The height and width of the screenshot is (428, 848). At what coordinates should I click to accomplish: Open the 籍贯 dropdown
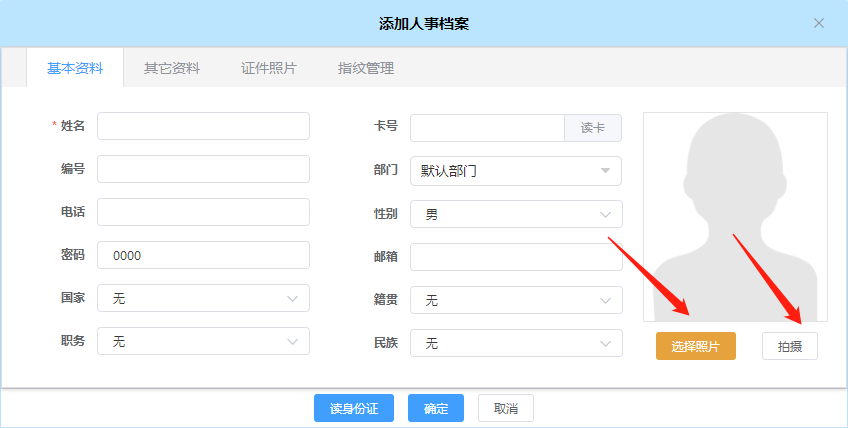tap(515, 300)
